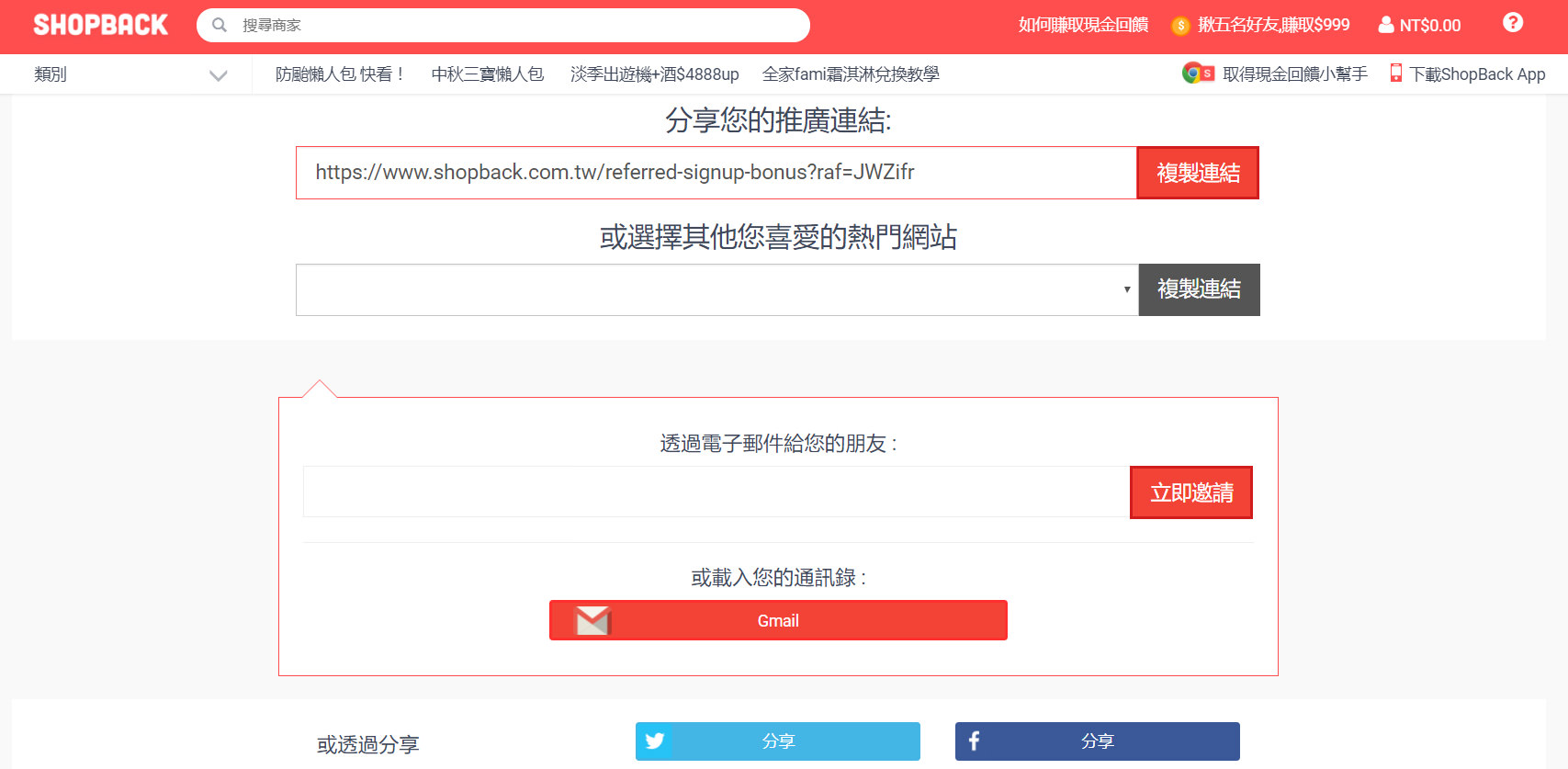
Task: Click the help question mark icon
Action: pos(1513,22)
